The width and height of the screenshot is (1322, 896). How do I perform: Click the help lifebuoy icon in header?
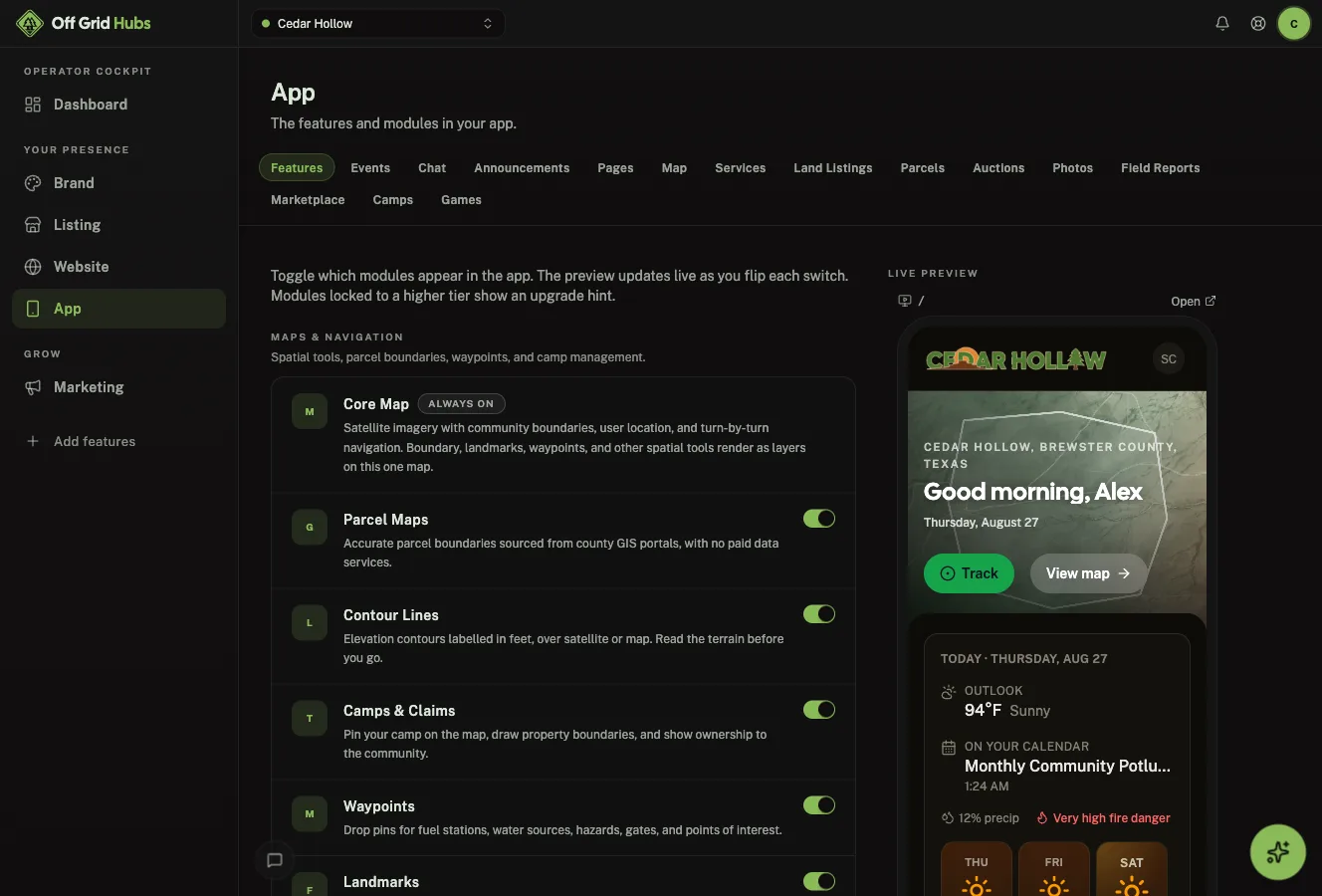pos(1258,23)
